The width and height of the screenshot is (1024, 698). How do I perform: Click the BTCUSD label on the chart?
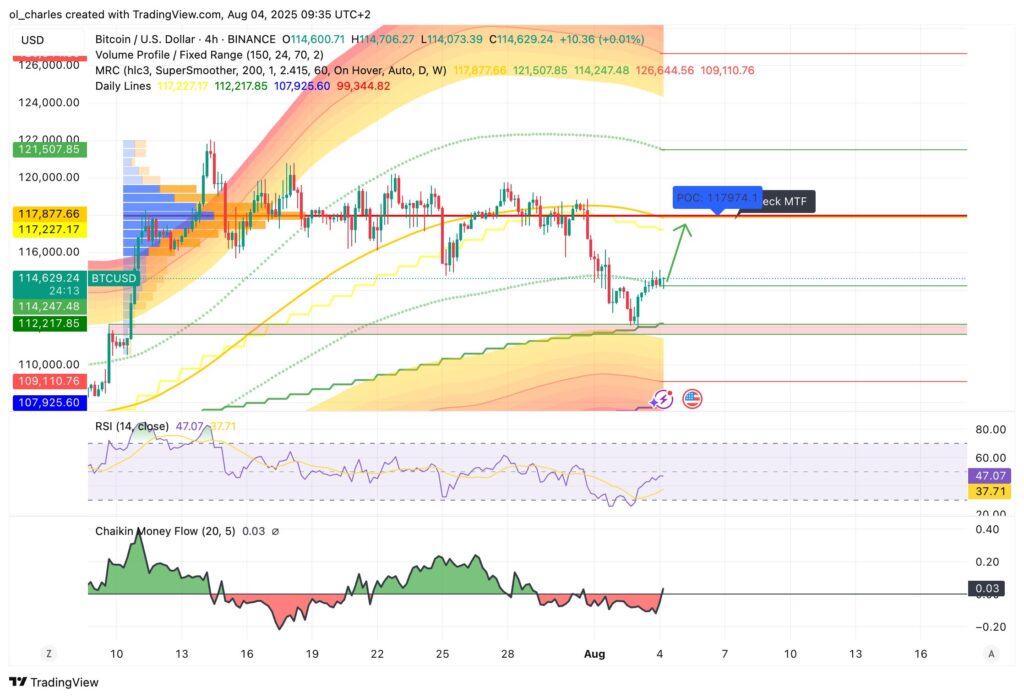pos(112,278)
